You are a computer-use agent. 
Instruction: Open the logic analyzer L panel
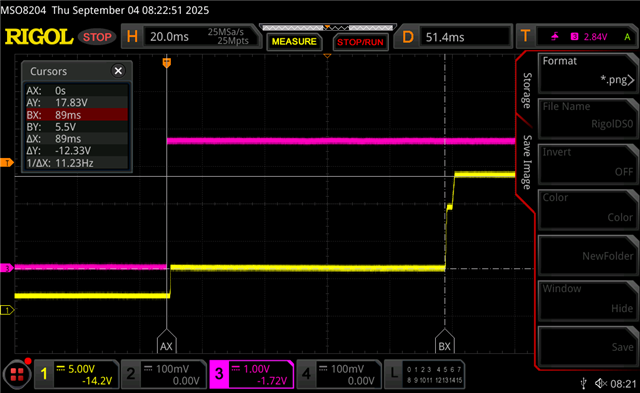click(x=424, y=374)
